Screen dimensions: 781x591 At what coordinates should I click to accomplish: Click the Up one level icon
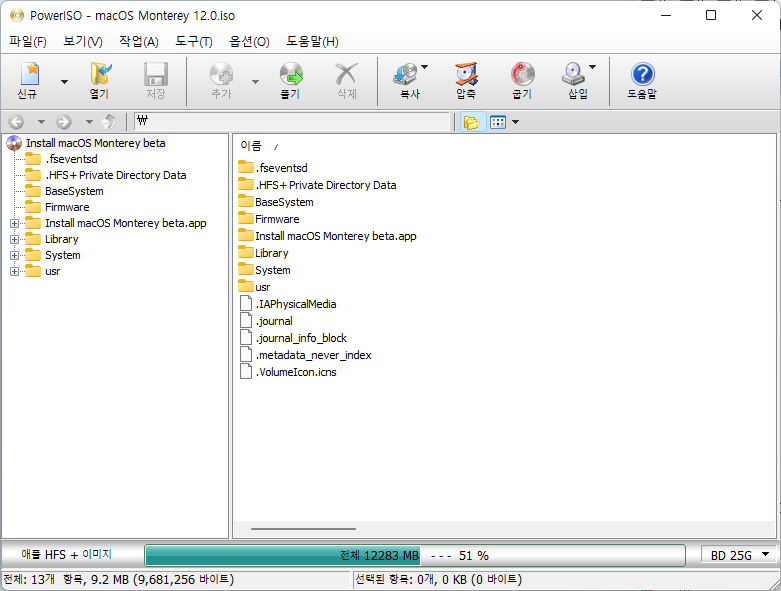[x=109, y=122]
